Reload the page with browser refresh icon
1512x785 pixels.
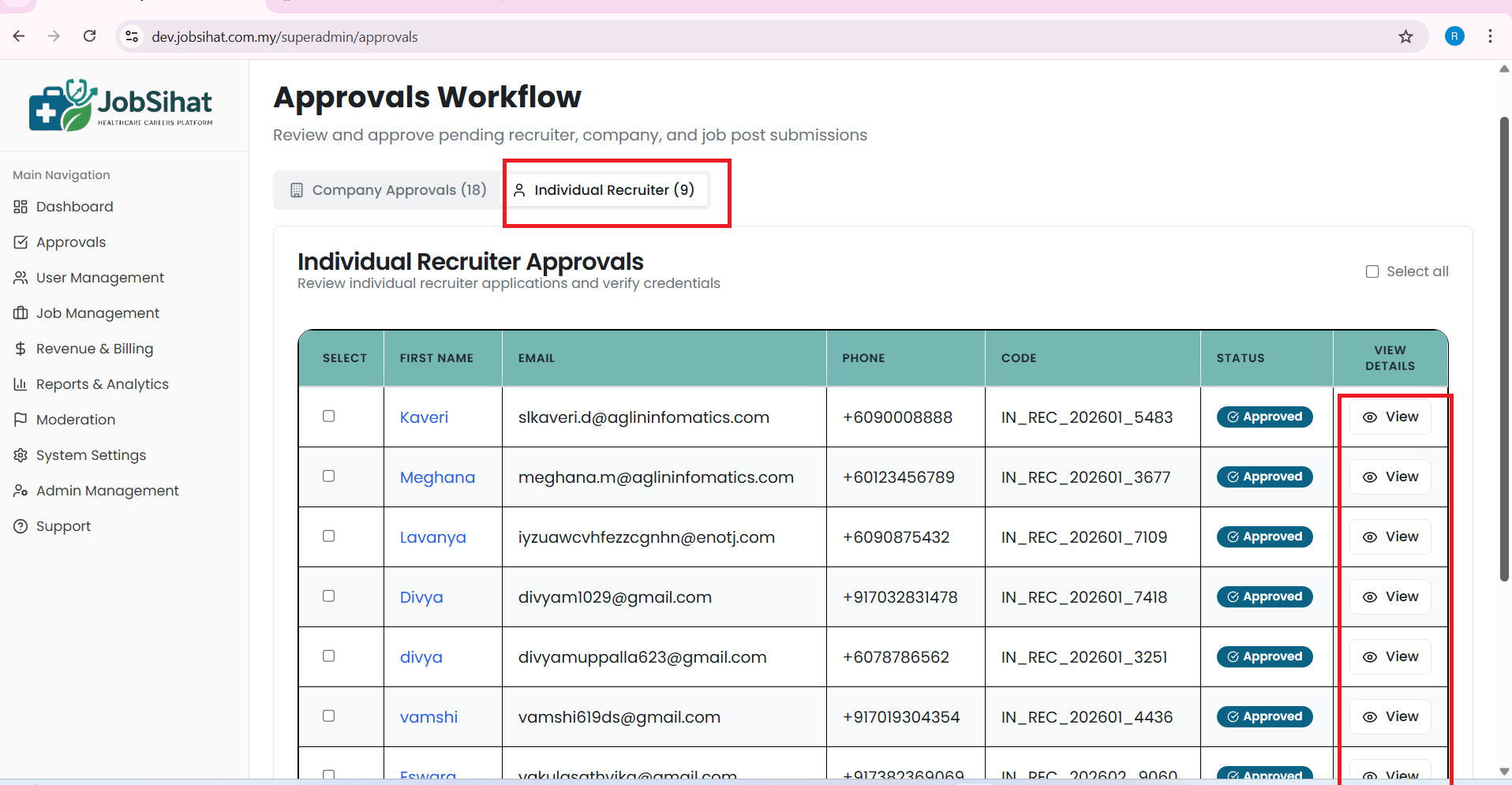(x=90, y=36)
